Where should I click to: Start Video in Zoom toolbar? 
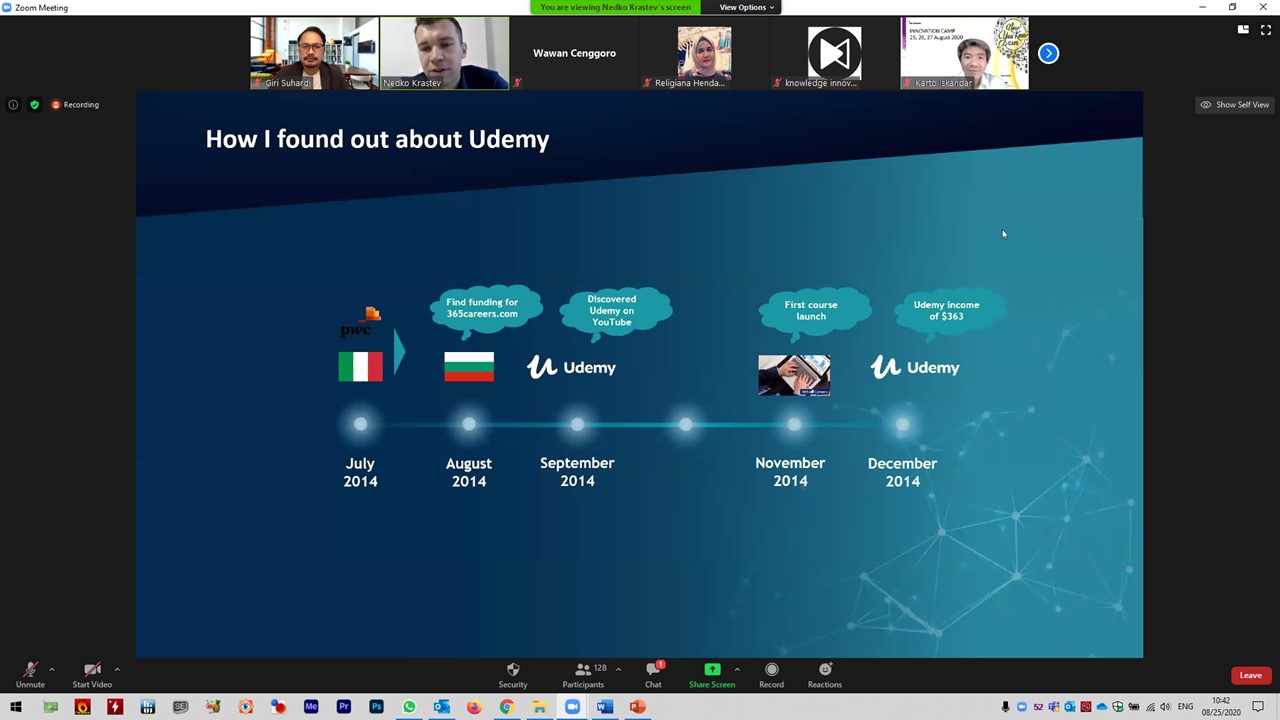(92, 675)
